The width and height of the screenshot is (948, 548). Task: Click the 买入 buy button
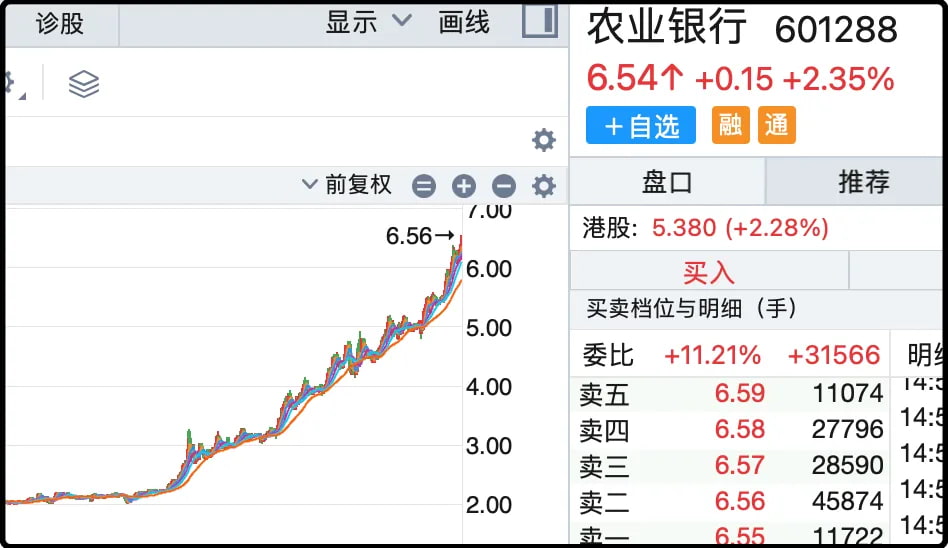click(x=709, y=272)
